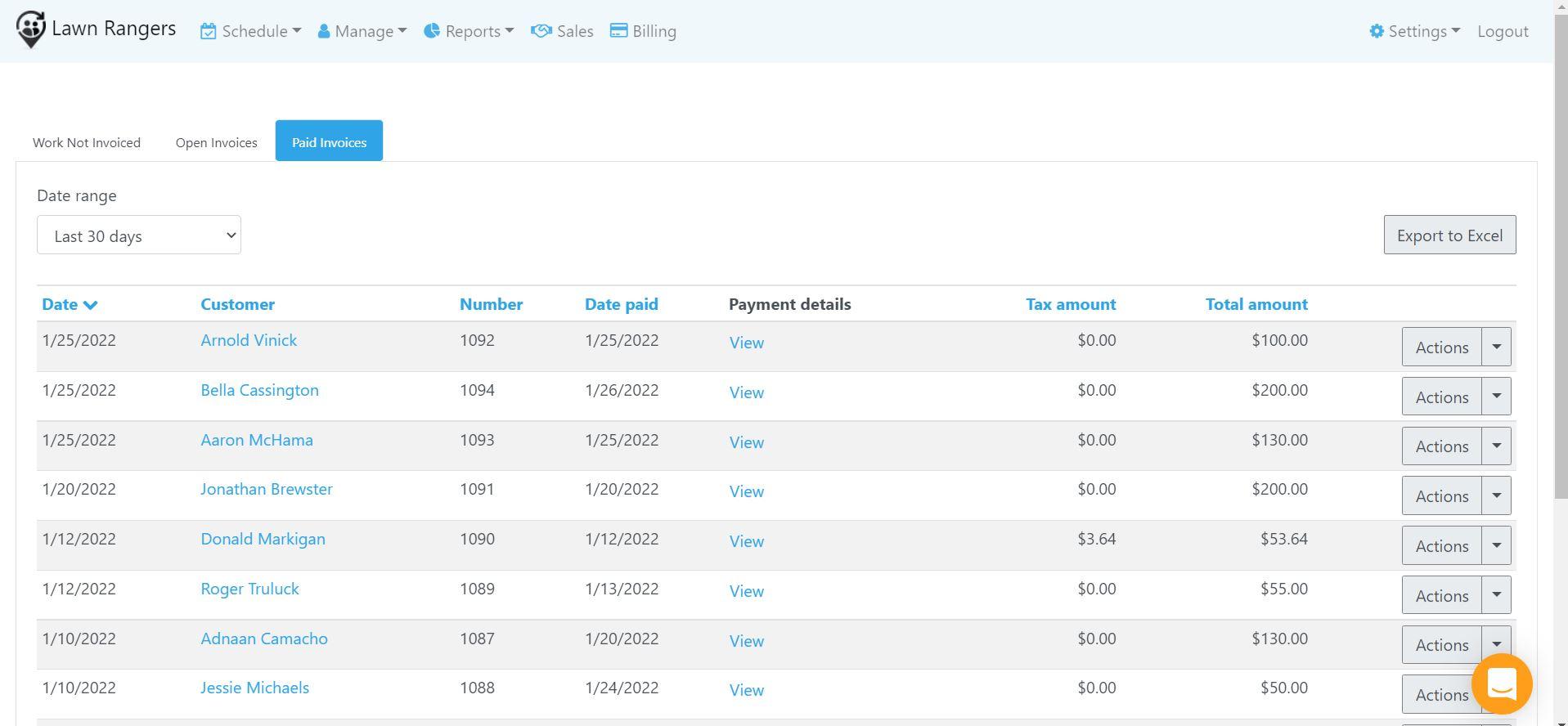
Task: View payment details for invoice 1089
Action: point(746,591)
